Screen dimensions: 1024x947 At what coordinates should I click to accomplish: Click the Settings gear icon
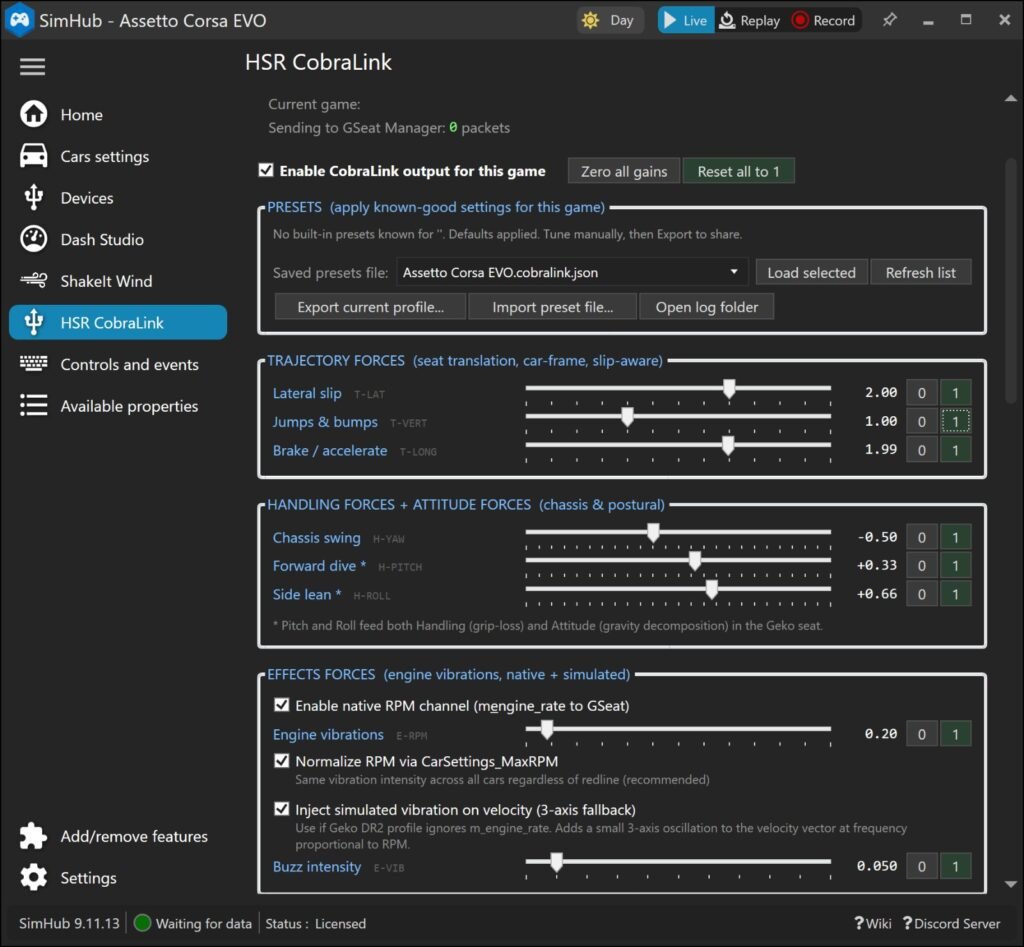tap(33, 877)
